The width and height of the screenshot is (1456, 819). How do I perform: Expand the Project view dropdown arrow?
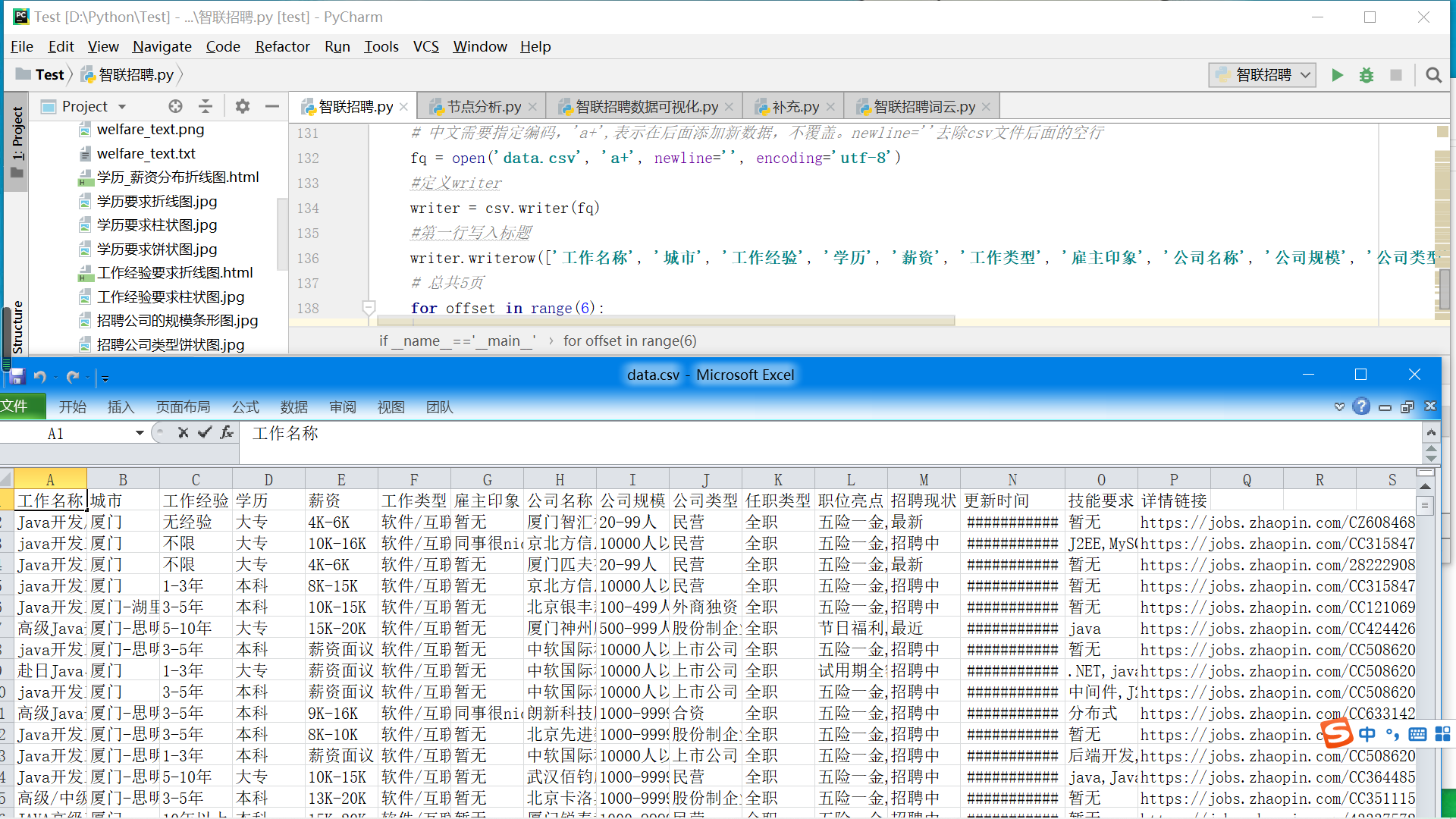(x=122, y=107)
